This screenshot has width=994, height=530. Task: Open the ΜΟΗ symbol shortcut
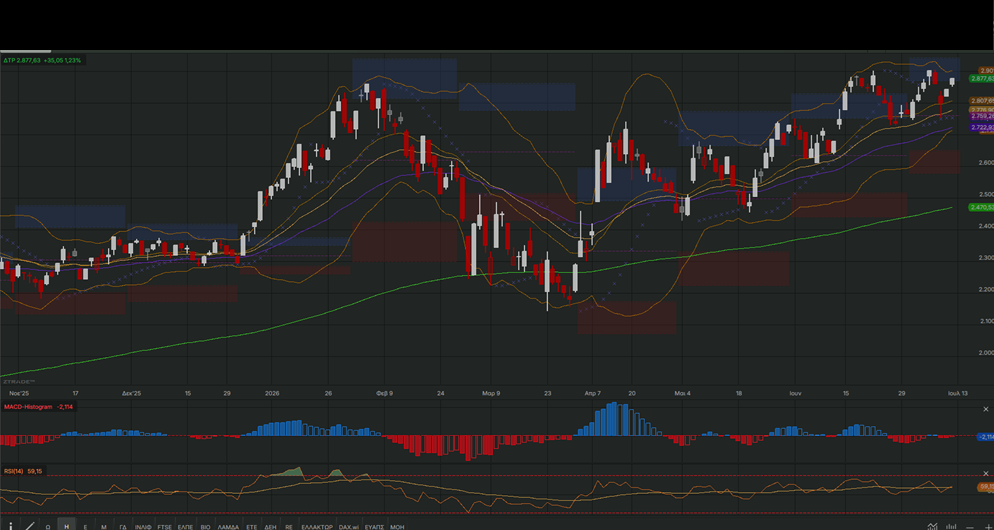397,526
